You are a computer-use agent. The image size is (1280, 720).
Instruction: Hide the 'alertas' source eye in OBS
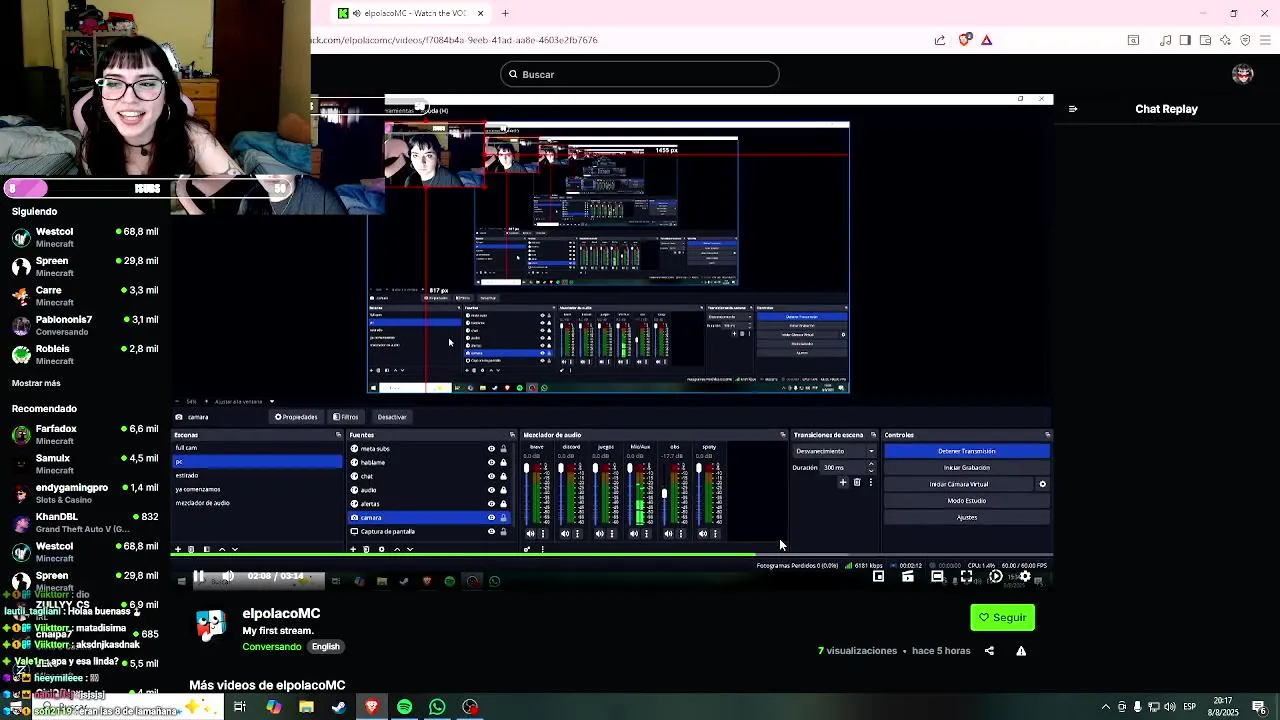pos(491,504)
